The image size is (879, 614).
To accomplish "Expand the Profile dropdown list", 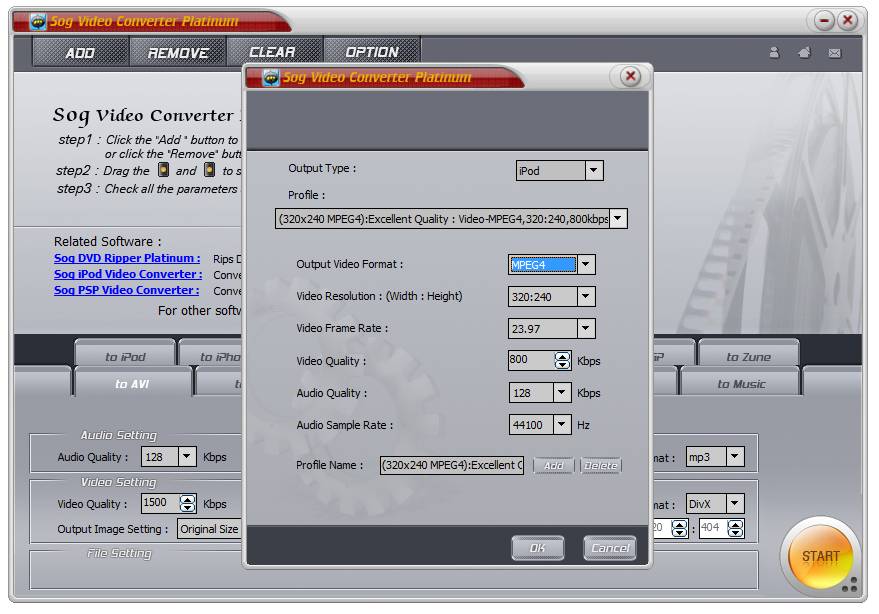I will tap(618, 219).
